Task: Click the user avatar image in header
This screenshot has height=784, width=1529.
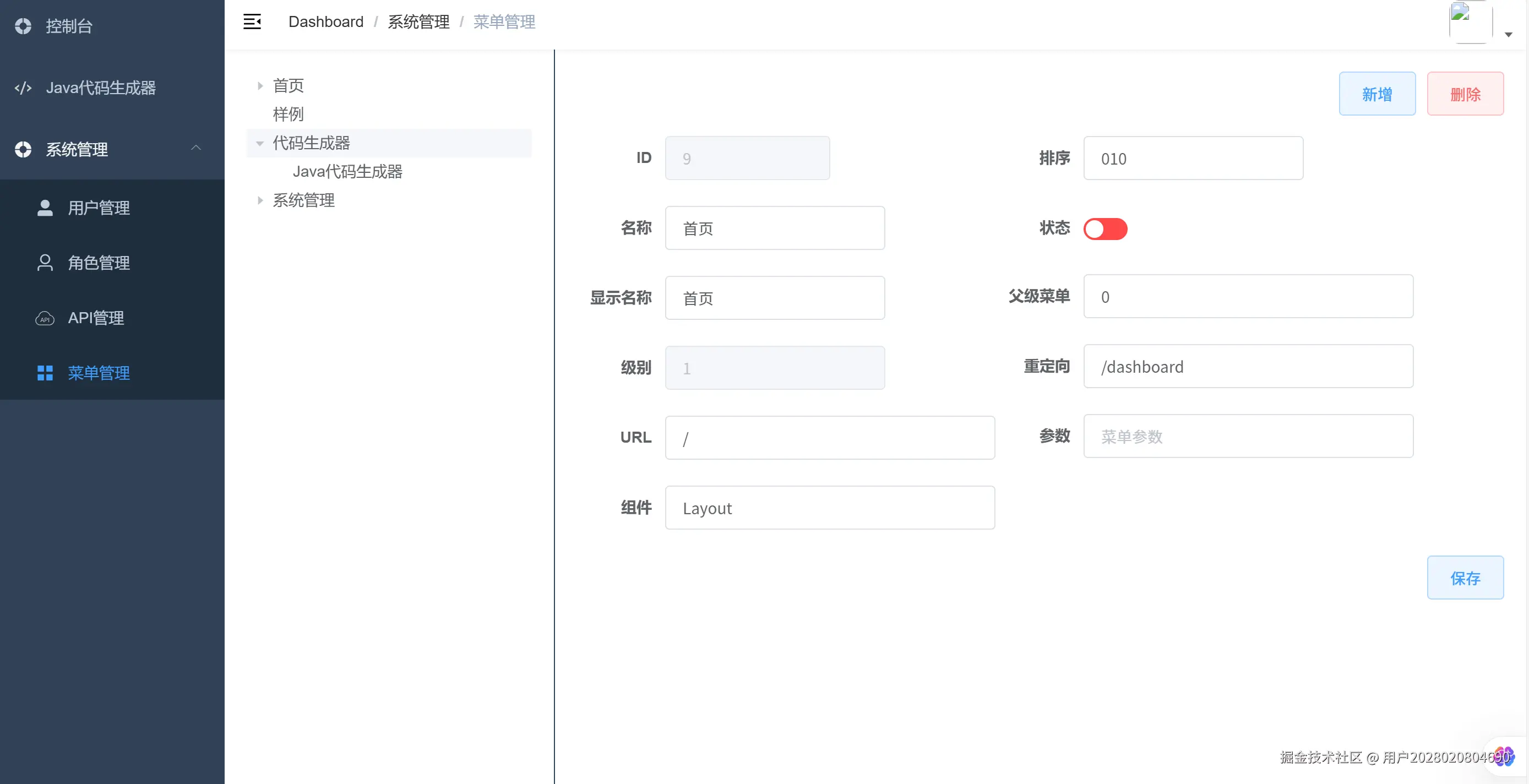Action: tap(1470, 22)
